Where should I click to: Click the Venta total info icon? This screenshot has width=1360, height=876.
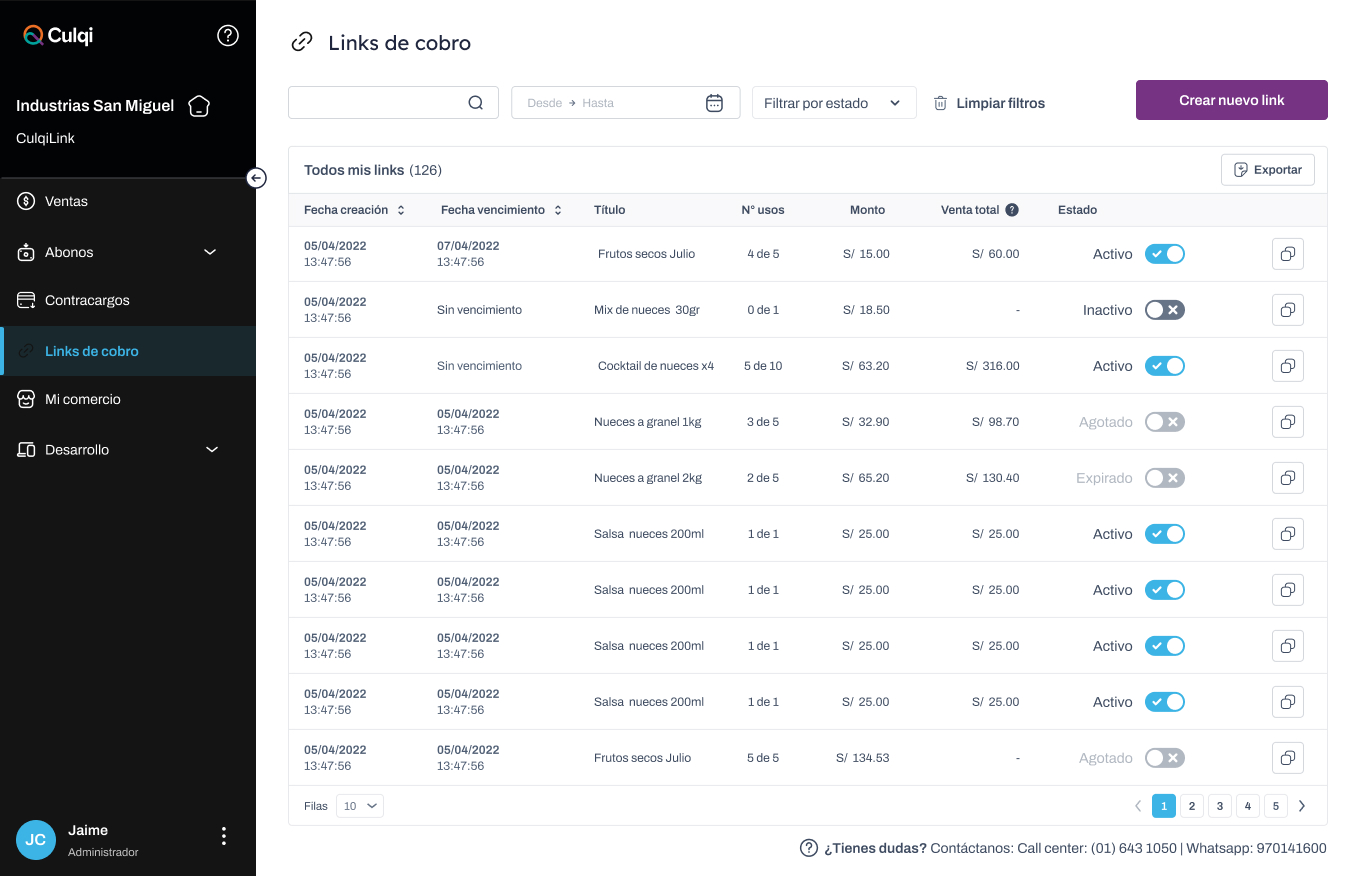(x=1012, y=210)
